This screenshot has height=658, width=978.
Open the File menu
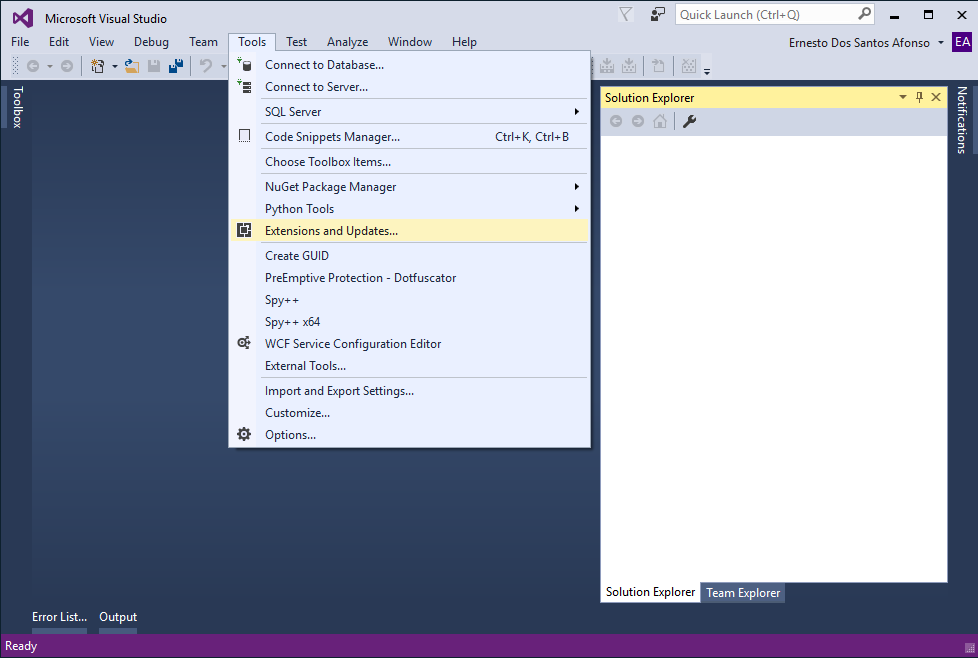click(x=20, y=42)
